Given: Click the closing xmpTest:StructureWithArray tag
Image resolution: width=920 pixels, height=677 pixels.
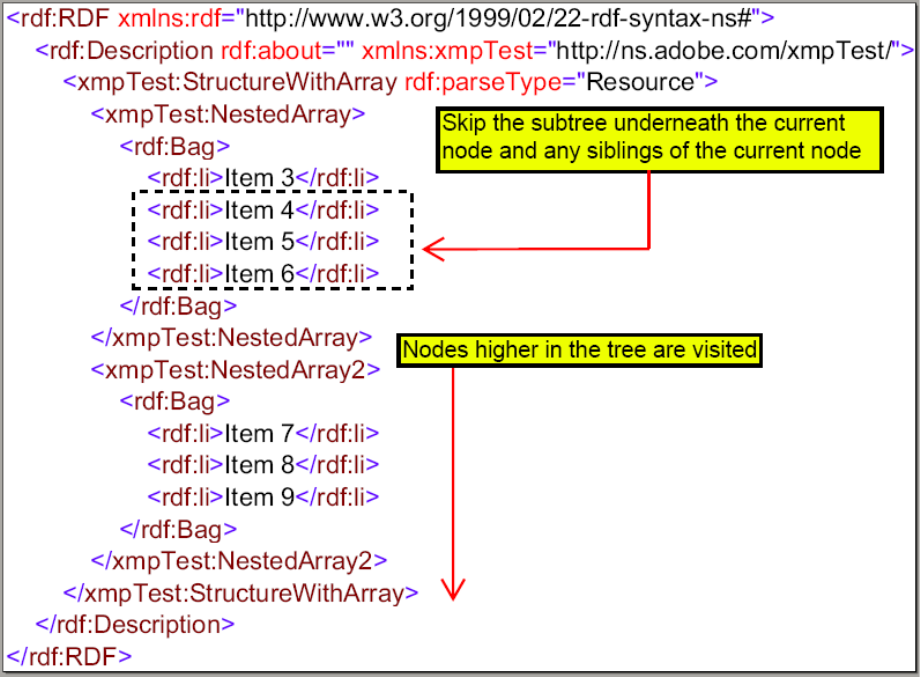Looking at the screenshot, I should (241, 593).
